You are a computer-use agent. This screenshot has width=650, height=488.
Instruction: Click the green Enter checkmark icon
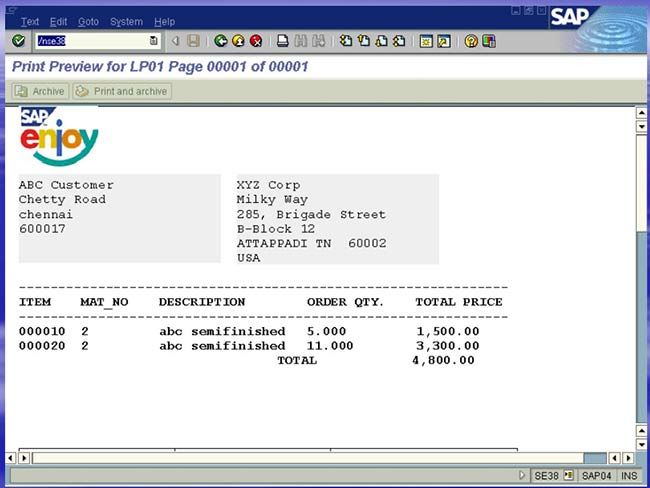click(18, 41)
